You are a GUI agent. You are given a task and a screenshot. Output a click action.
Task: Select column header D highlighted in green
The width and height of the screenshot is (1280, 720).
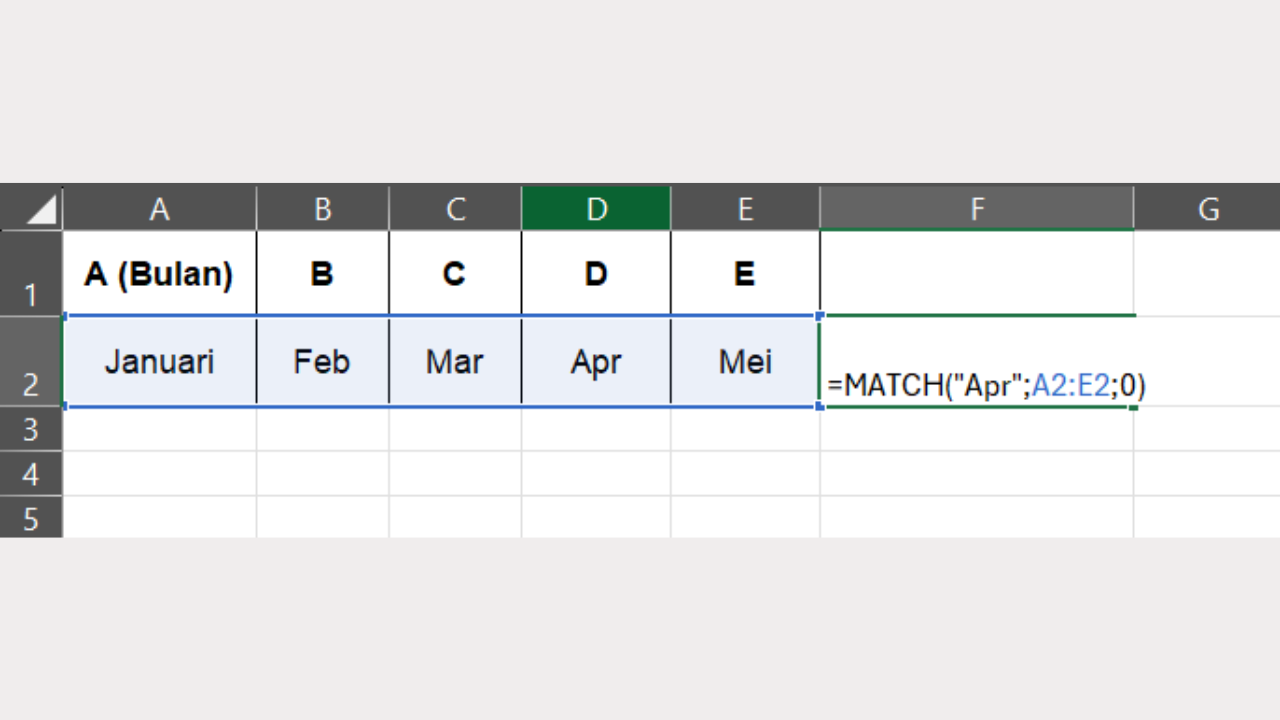(596, 208)
